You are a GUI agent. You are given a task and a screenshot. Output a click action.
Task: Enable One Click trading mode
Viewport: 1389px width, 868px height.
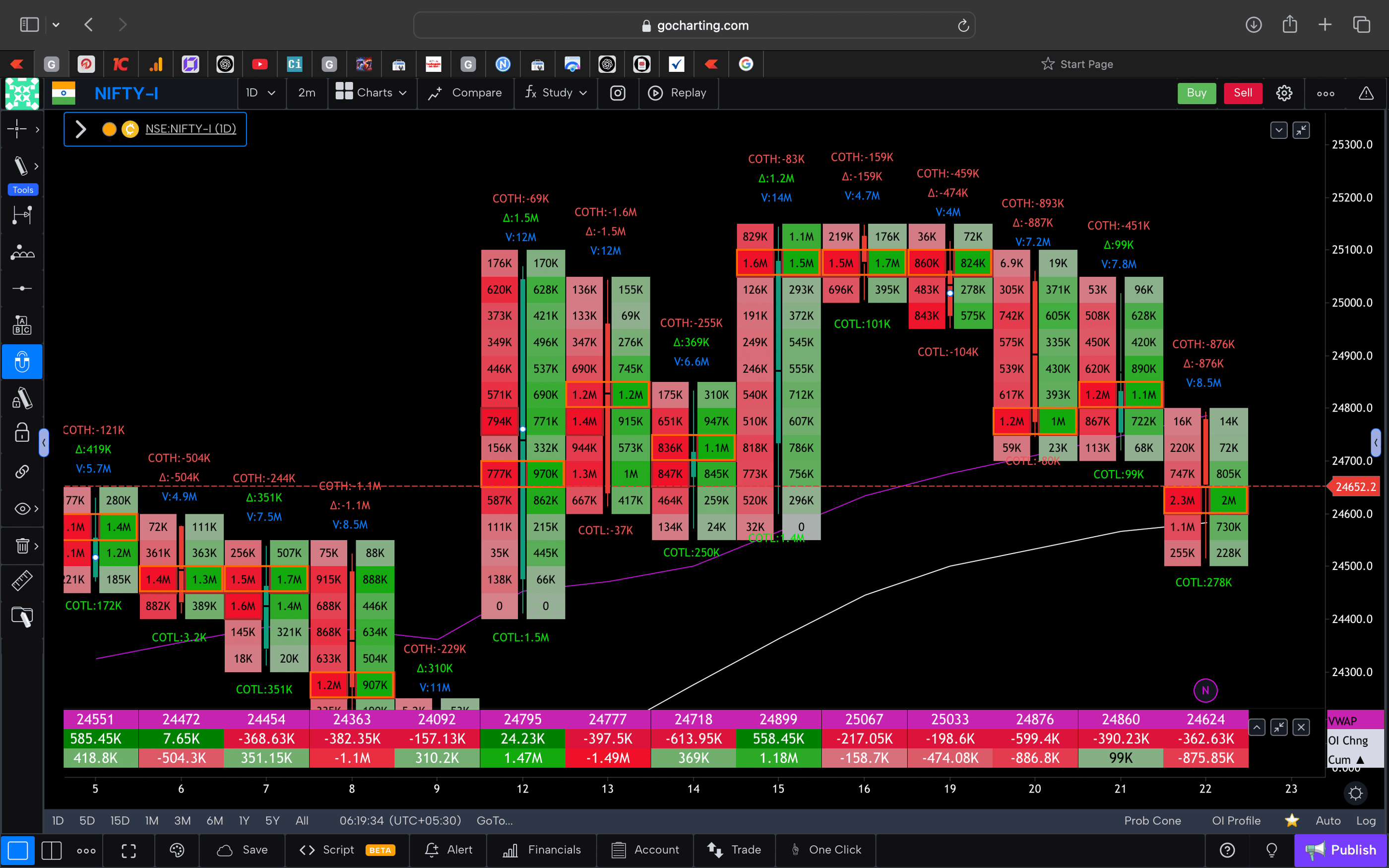826,850
